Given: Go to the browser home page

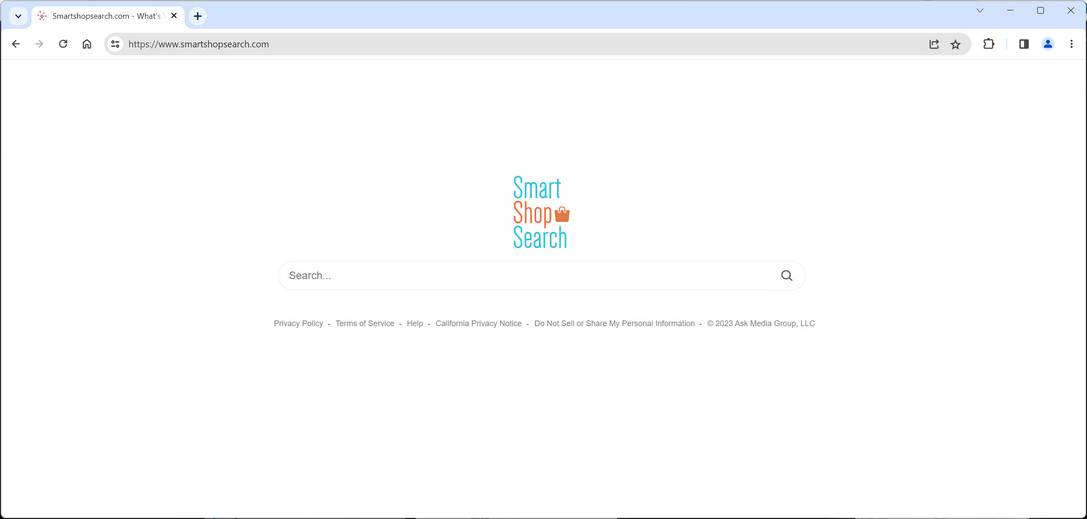Looking at the screenshot, I should click(x=87, y=44).
